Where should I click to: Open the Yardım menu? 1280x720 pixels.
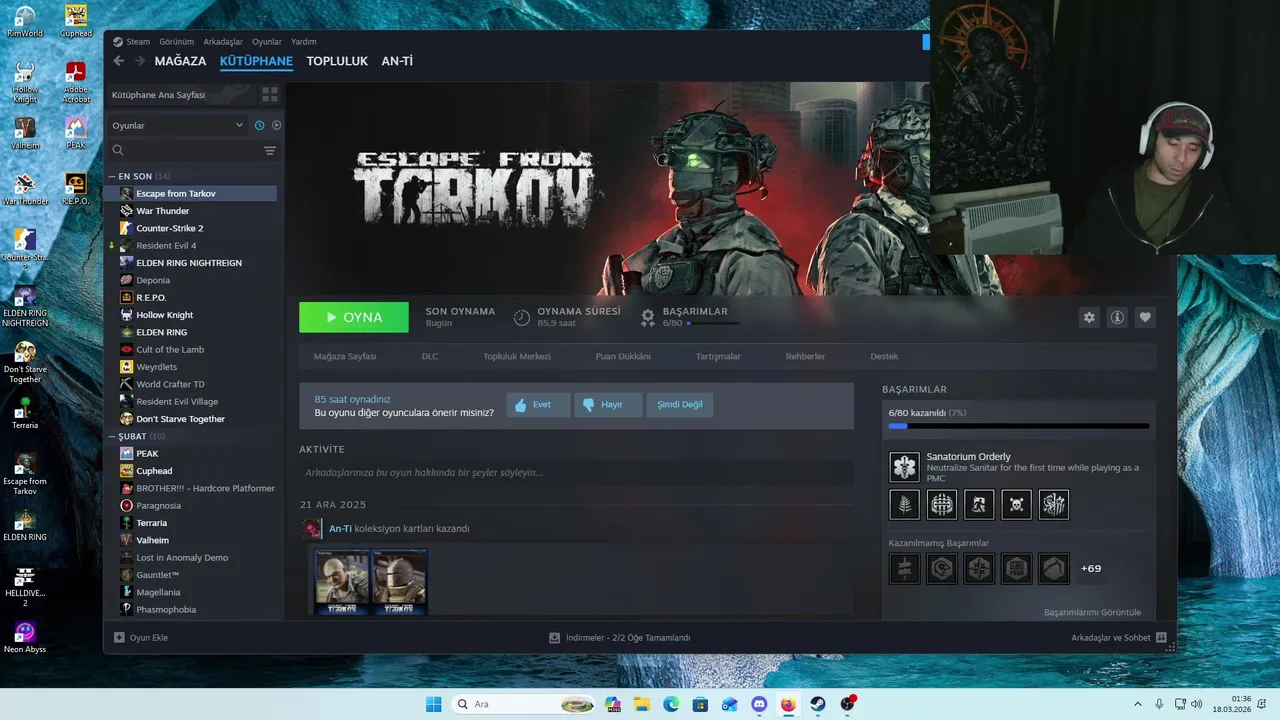click(304, 42)
